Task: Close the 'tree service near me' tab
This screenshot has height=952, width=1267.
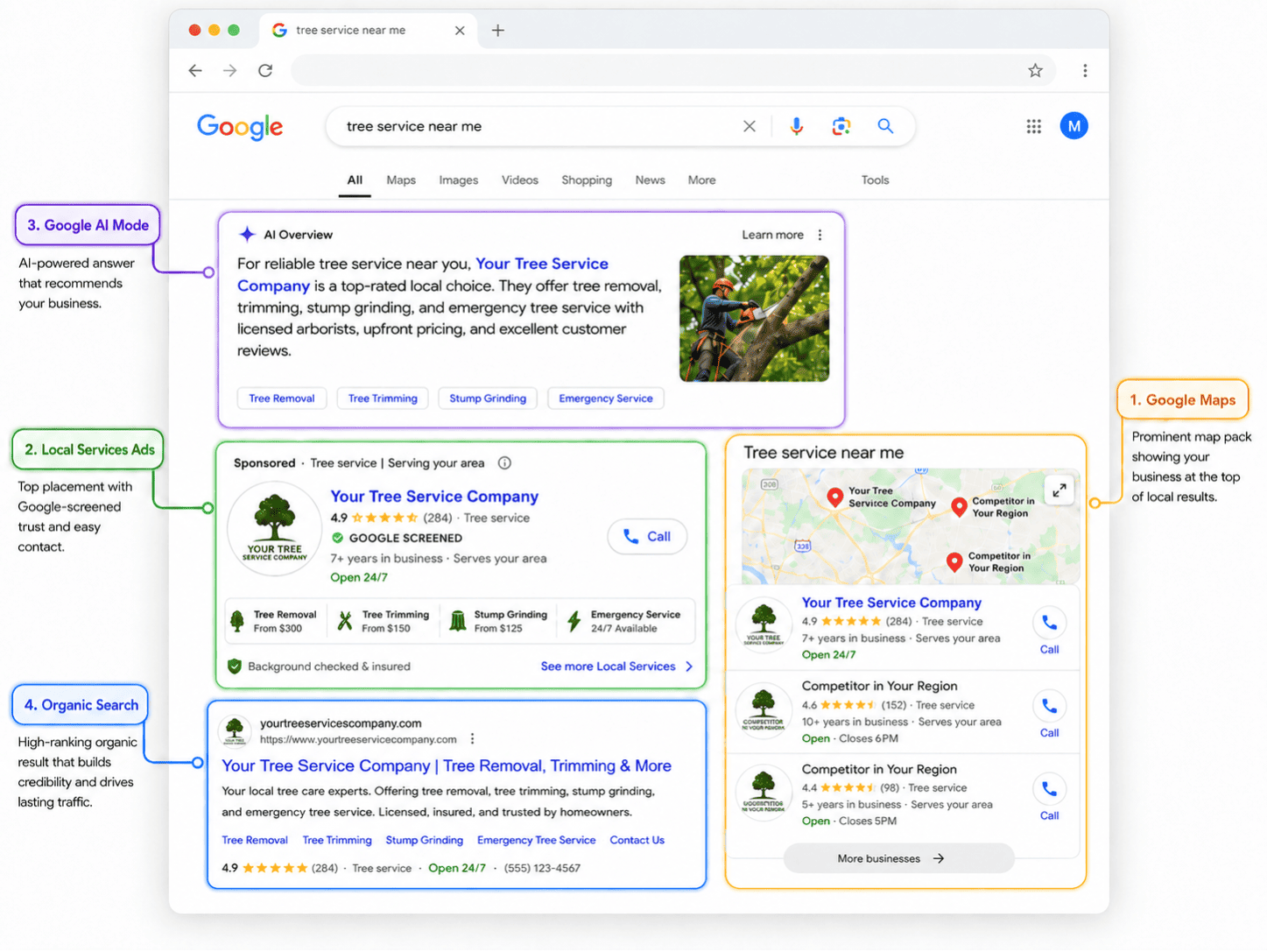Action: point(460,31)
